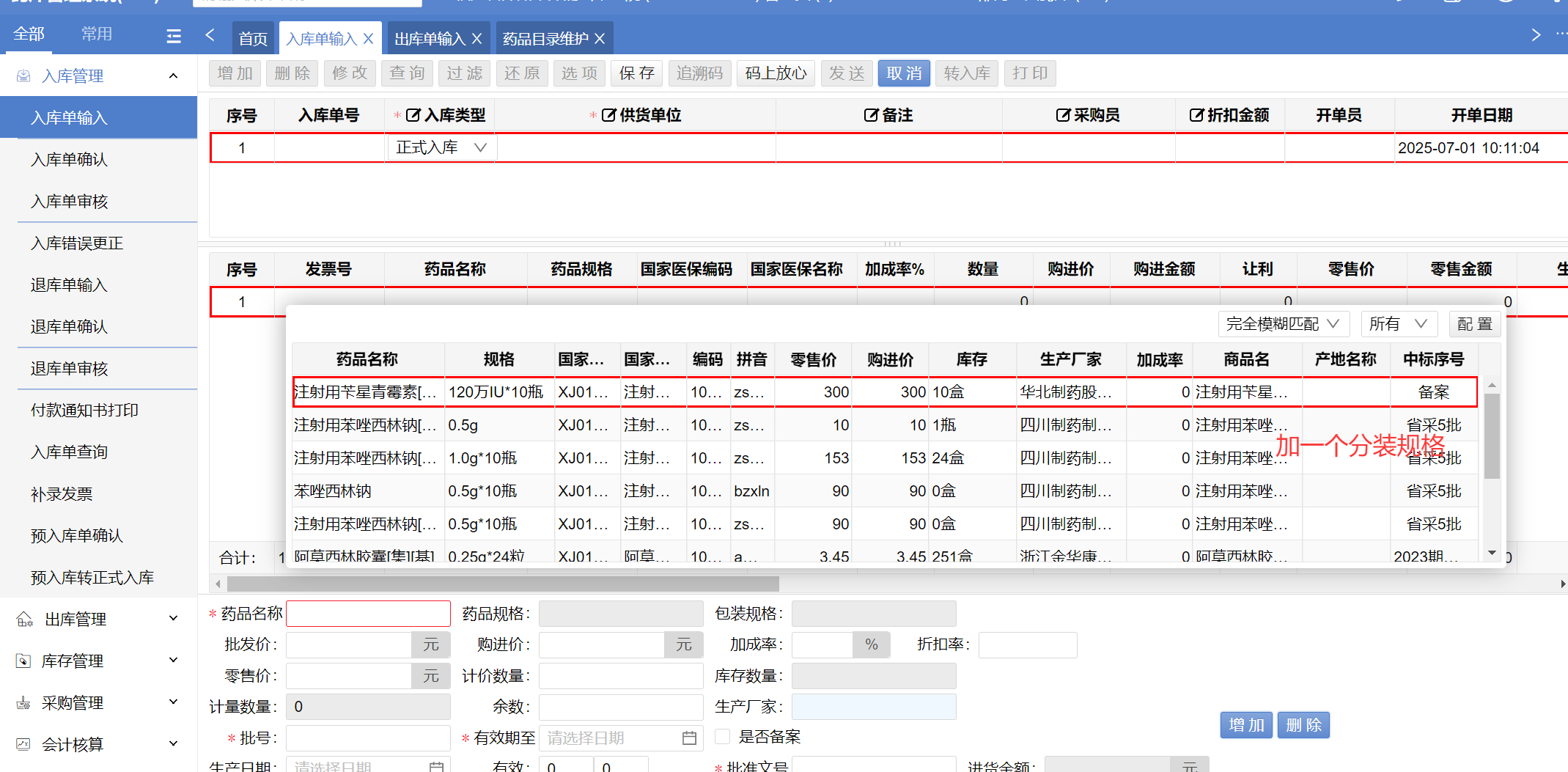This screenshot has width=1568, height=772.
Task: Click the edit icon beside 供货单位 header
Action: (x=609, y=115)
